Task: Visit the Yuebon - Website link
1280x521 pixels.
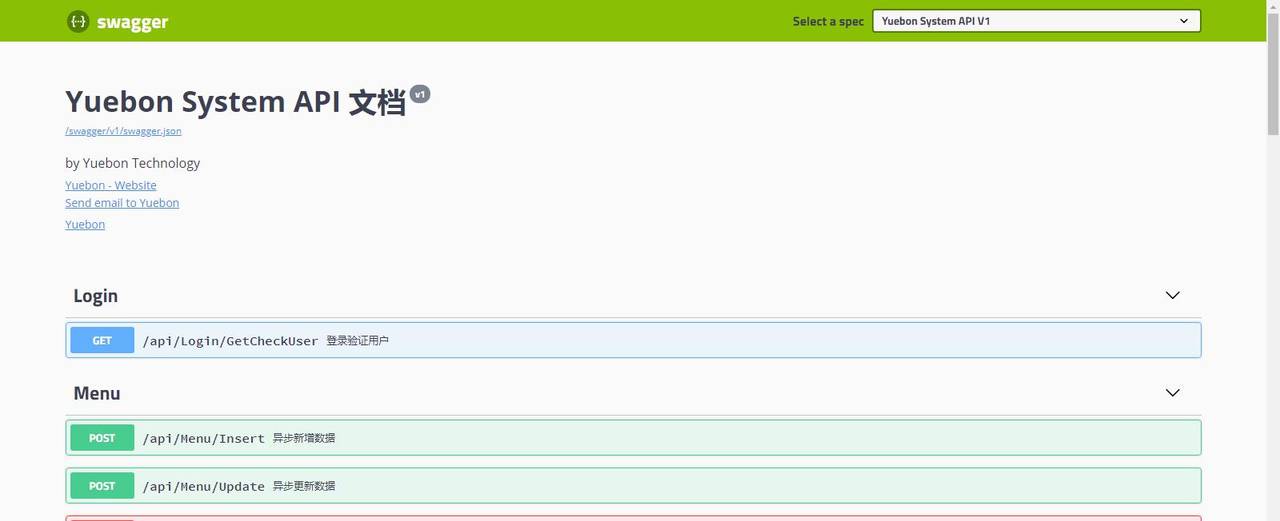Action: (x=110, y=185)
